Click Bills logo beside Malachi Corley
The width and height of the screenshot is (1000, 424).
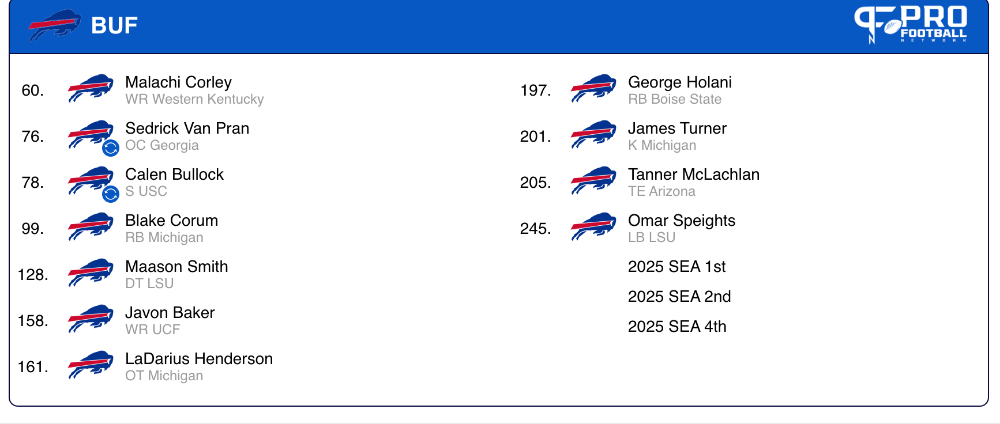[91, 88]
